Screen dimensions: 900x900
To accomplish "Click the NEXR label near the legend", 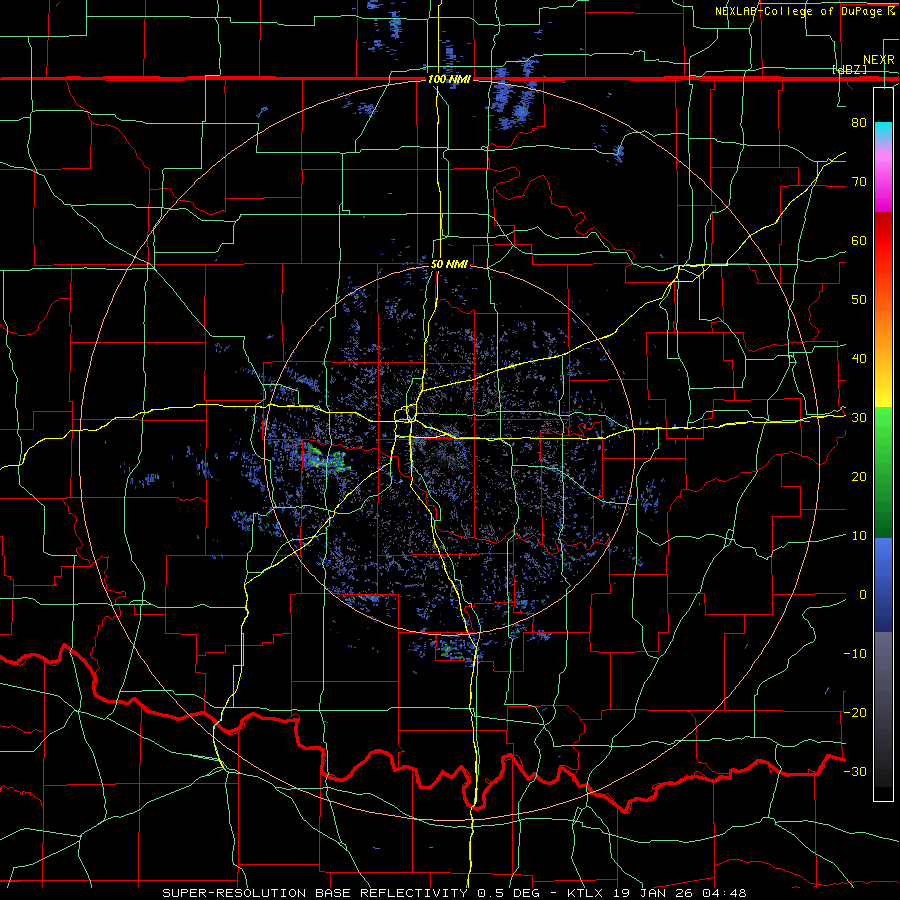I will (879, 60).
